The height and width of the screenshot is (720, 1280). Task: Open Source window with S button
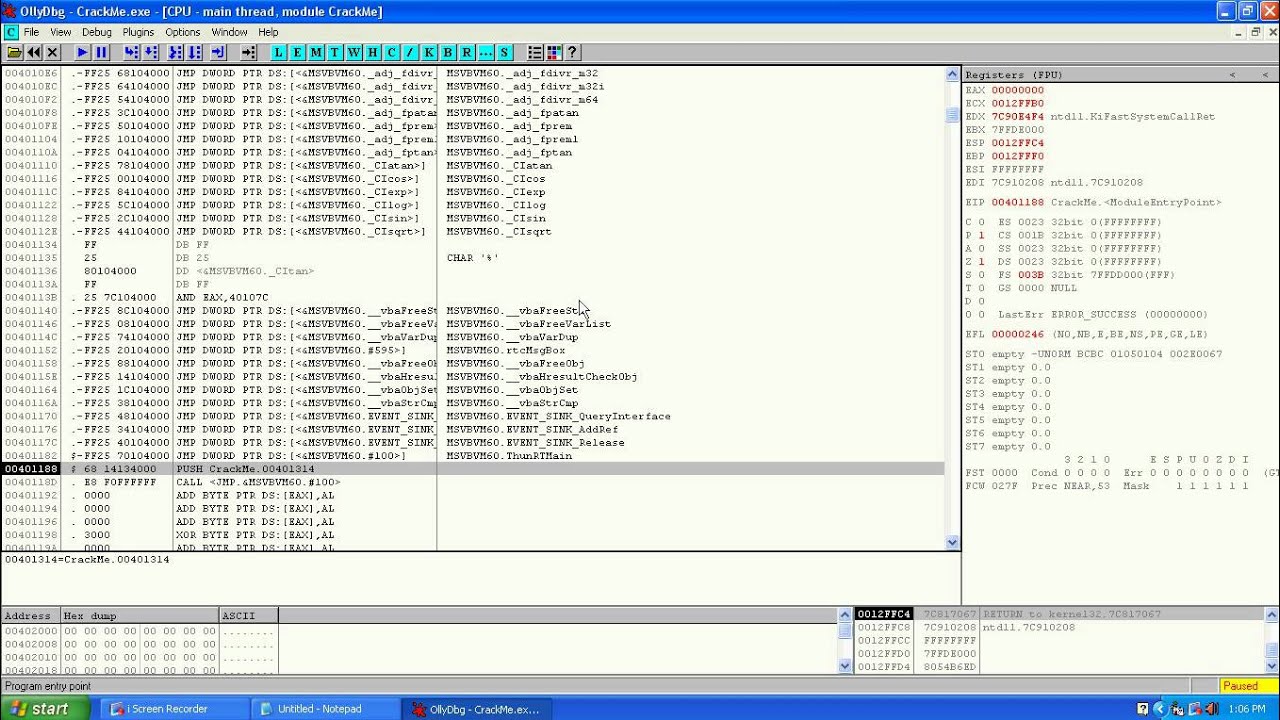(504, 52)
